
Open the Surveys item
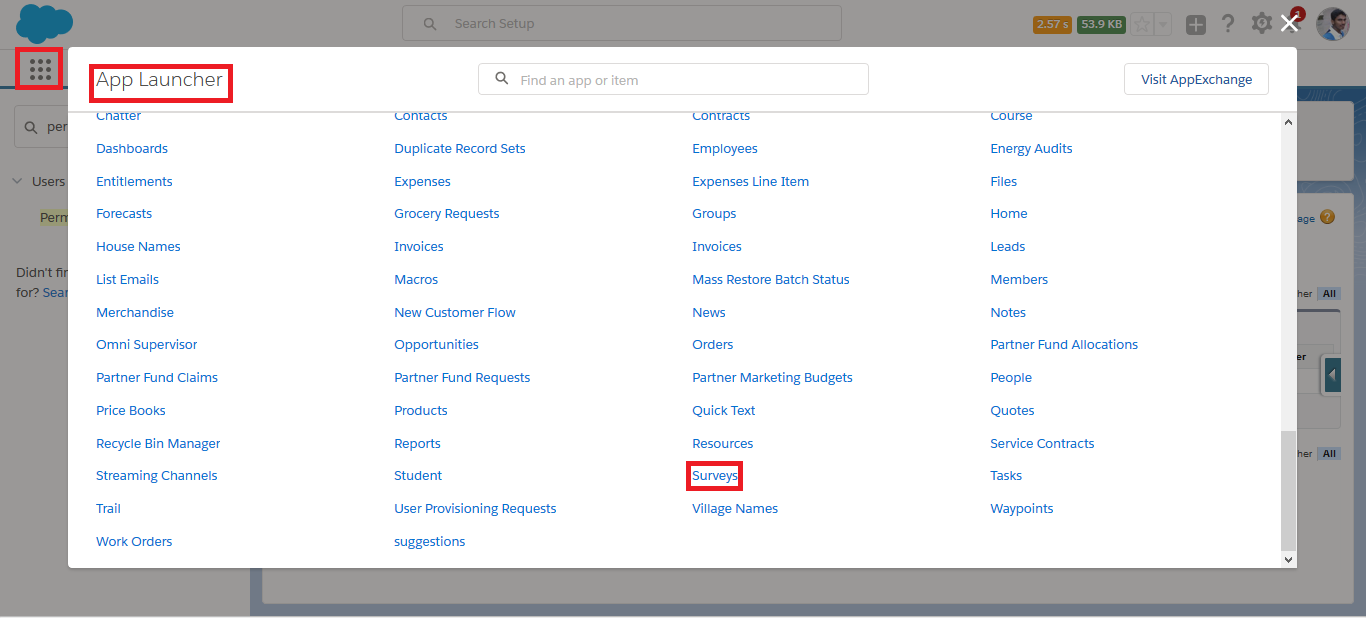coord(715,476)
